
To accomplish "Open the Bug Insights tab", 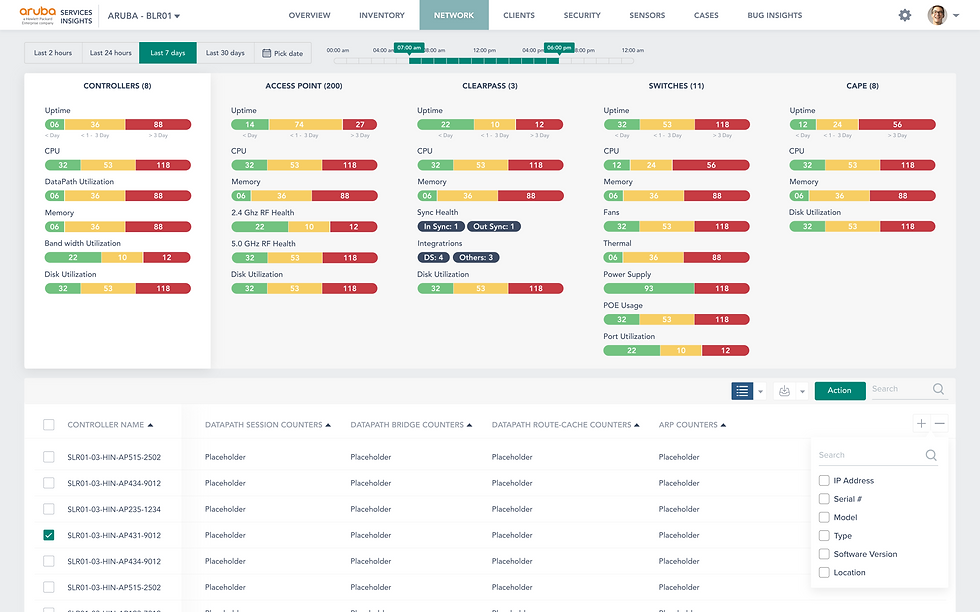I will 774,15.
